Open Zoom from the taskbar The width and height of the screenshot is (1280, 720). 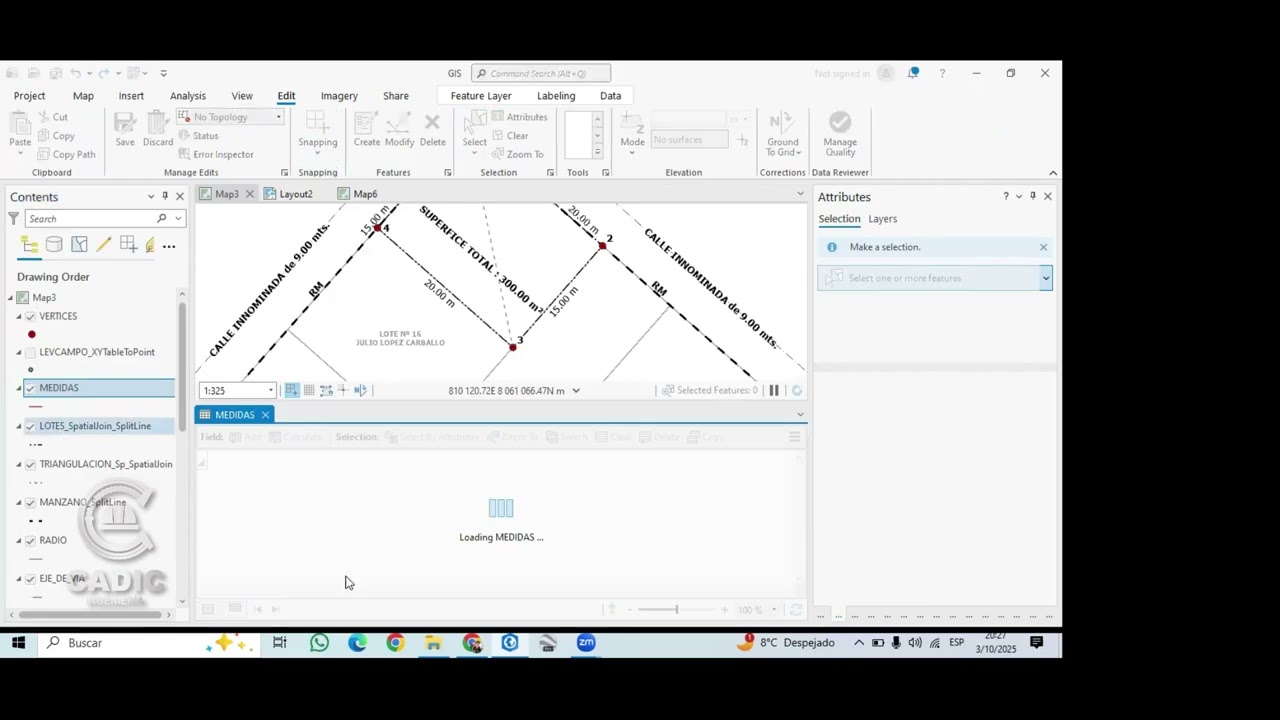pos(586,643)
